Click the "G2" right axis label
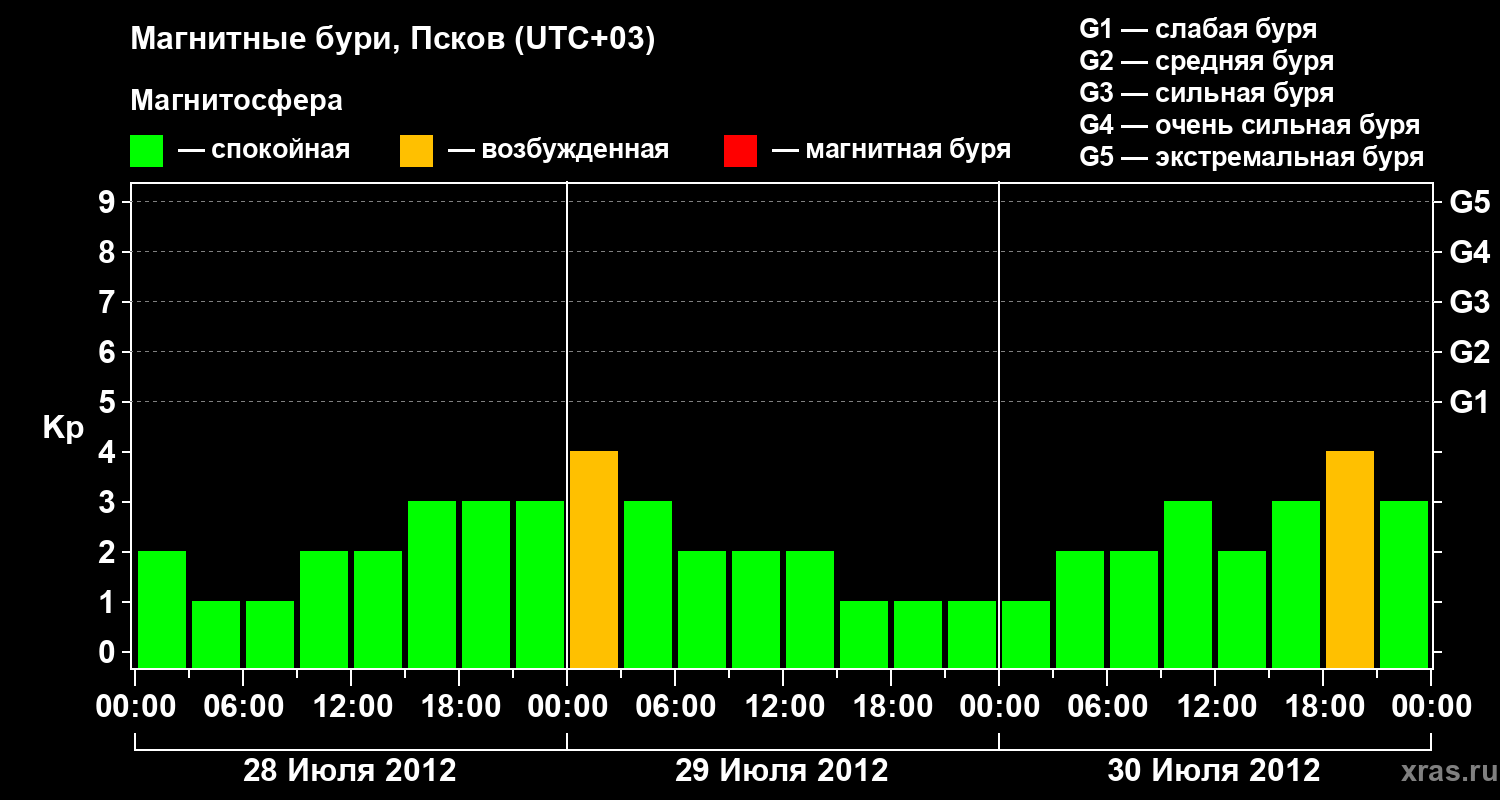 coord(1470,352)
